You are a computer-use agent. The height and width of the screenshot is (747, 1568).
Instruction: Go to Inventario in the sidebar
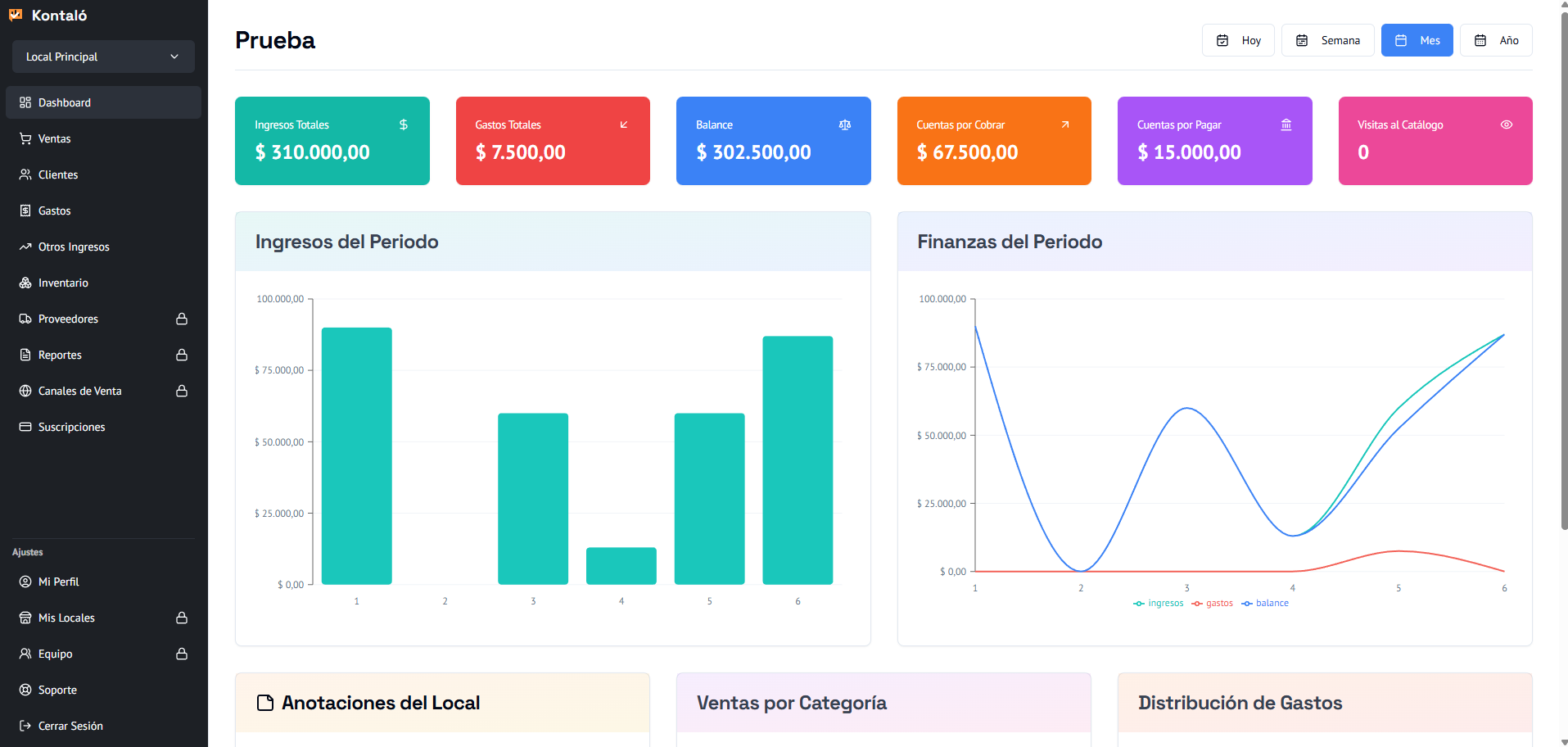point(63,283)
